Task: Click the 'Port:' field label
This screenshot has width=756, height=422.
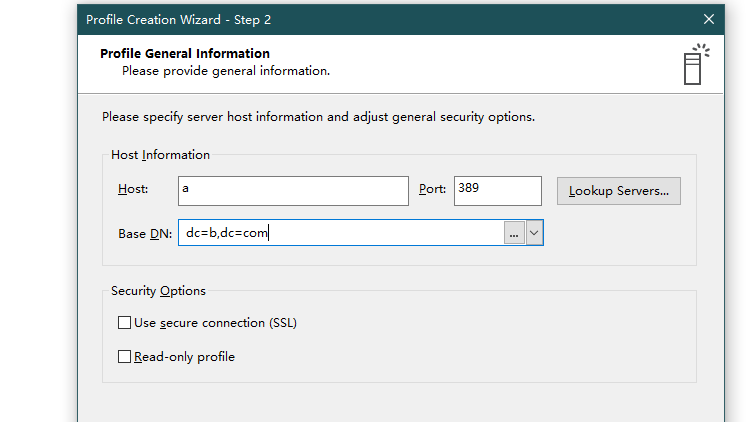Action: click(x=432, y=189)
